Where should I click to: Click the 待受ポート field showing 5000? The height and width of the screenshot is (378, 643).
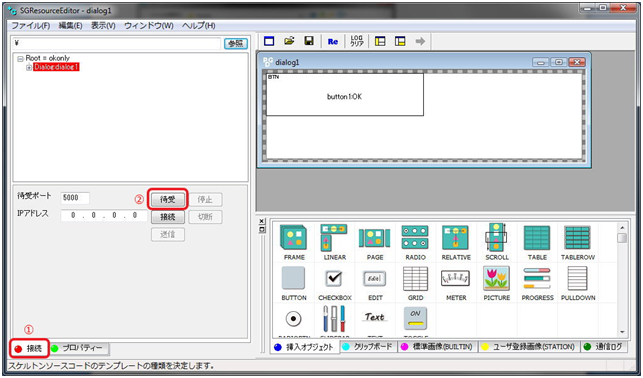coord(75,198)
